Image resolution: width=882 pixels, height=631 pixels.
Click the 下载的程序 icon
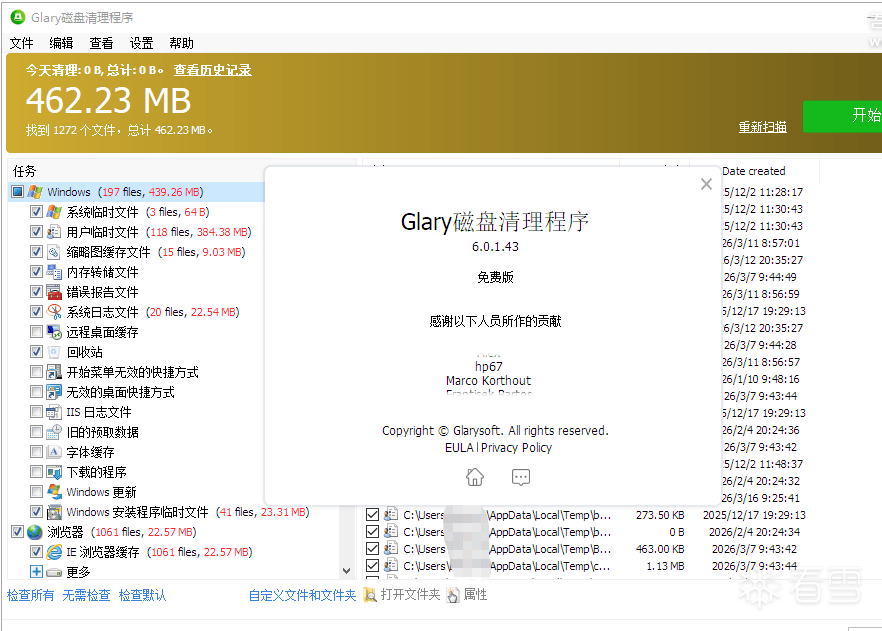[54, 472]
